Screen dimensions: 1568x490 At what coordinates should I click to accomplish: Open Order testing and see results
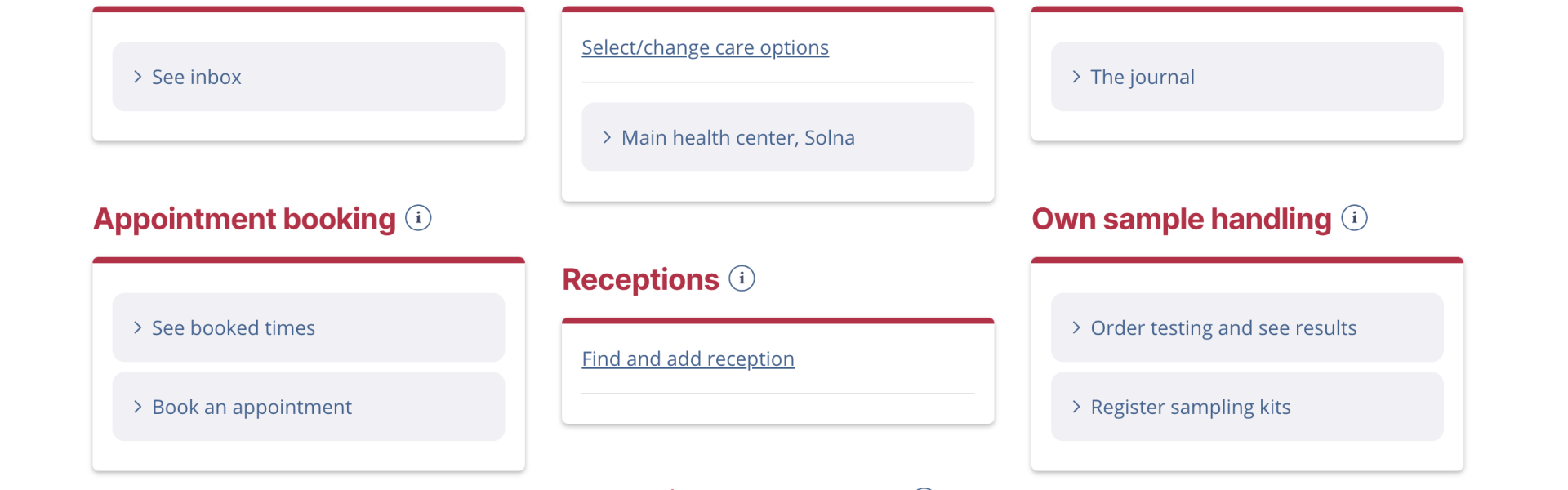click(x=1247, y=327)
